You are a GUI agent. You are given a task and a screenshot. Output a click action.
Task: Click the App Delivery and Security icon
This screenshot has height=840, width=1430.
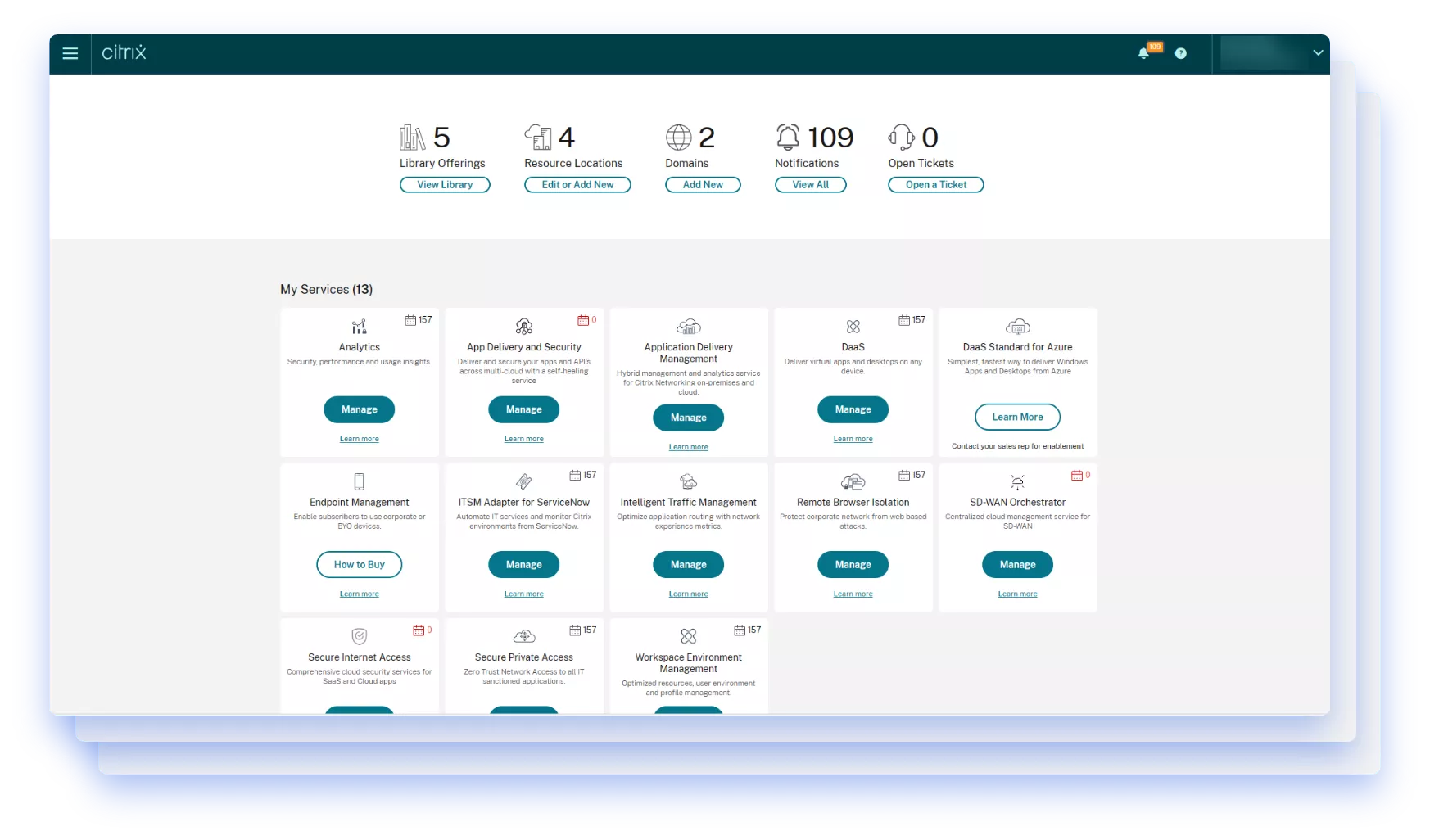click(524, 327)
